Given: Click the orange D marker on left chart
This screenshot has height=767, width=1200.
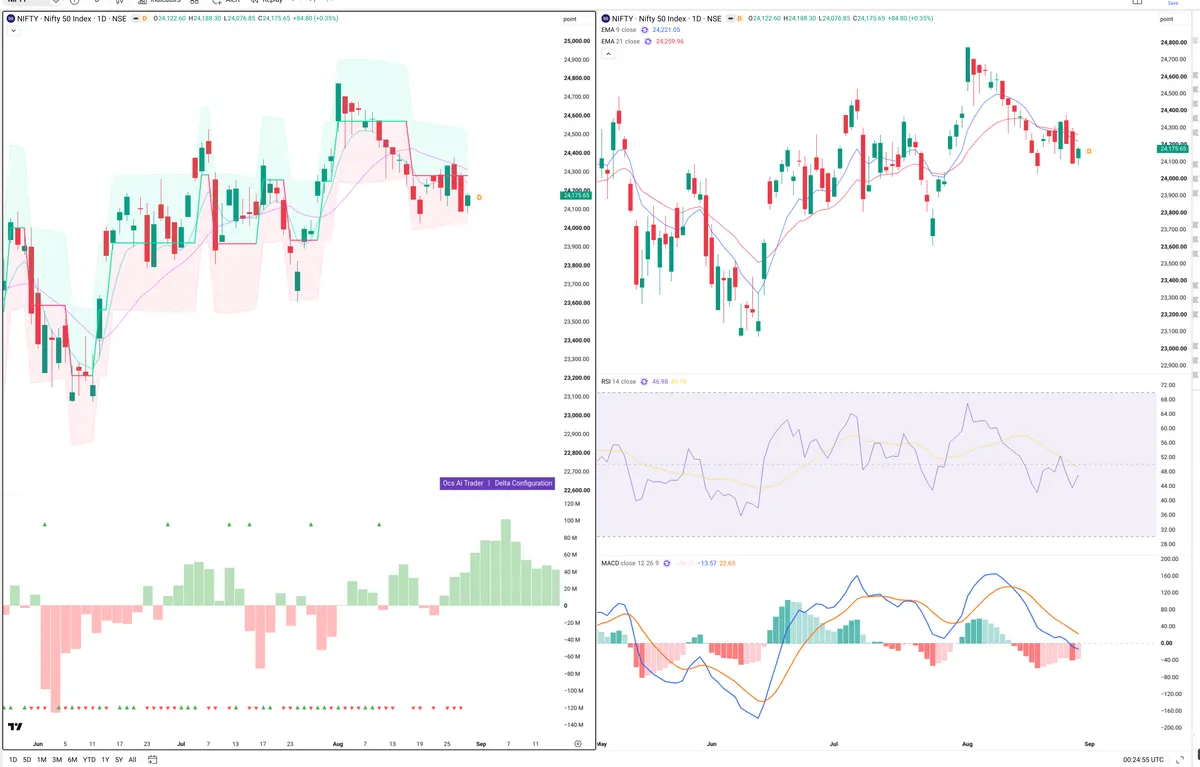Looking at the screenshot, I should pyautogui.click(x=480, y=198).
